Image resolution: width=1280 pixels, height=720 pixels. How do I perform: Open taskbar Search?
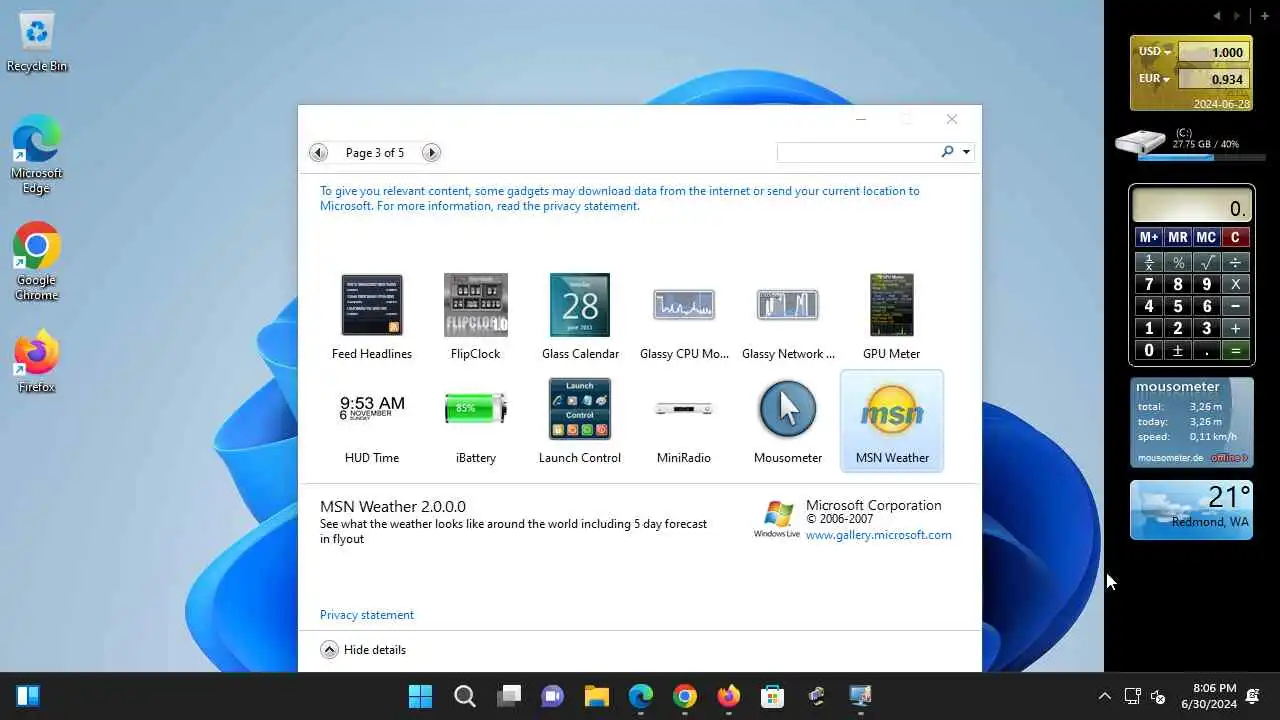pyautogui.click(x=465, y=696)
